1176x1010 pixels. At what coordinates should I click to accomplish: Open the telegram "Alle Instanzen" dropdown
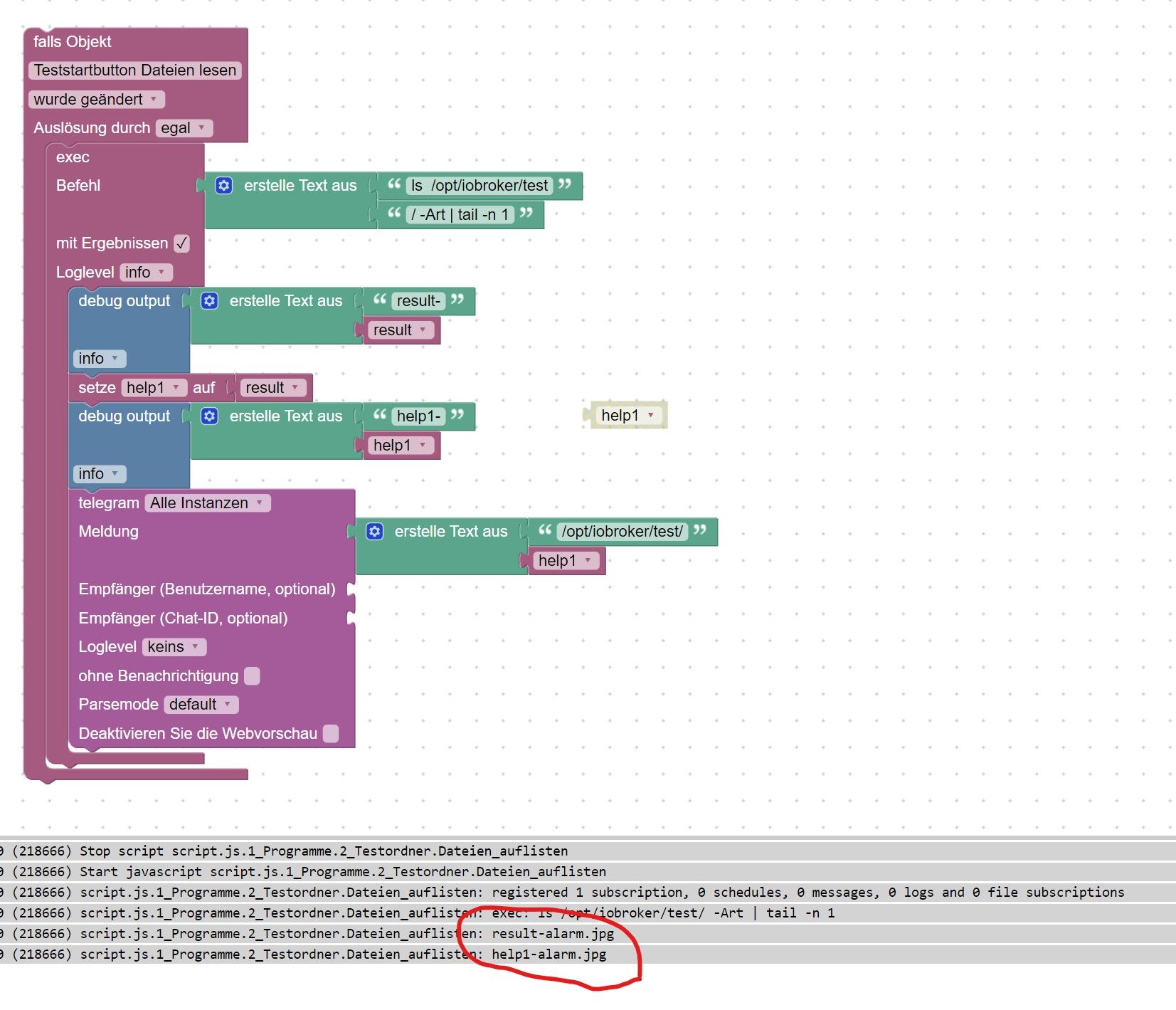coord(208,503)
